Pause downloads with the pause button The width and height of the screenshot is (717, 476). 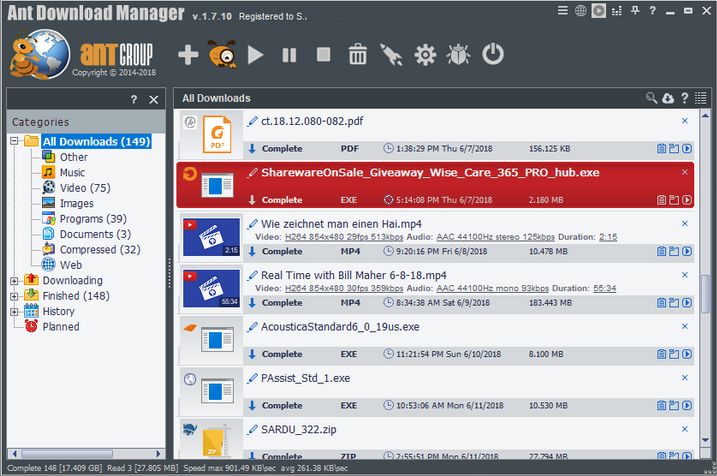(289, 55)
